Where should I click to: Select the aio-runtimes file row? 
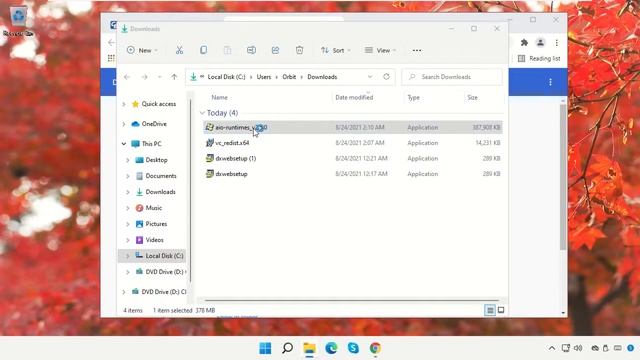(353, 127)
